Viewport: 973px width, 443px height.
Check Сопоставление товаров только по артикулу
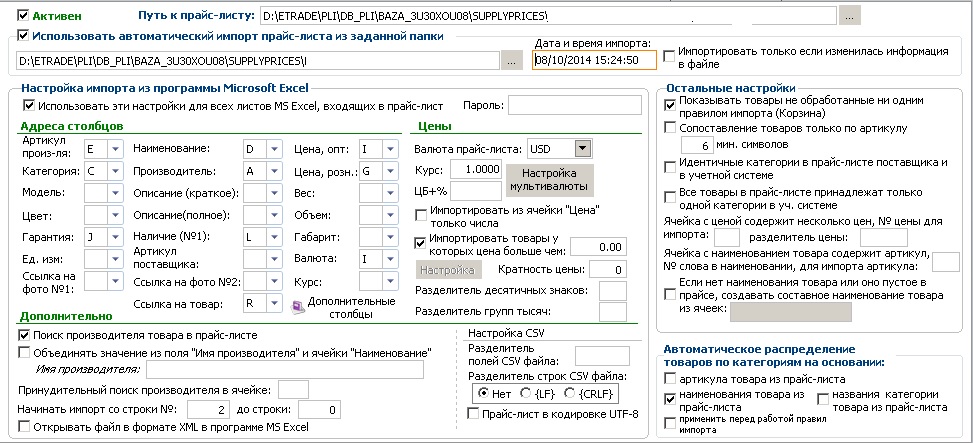(670, 128)
